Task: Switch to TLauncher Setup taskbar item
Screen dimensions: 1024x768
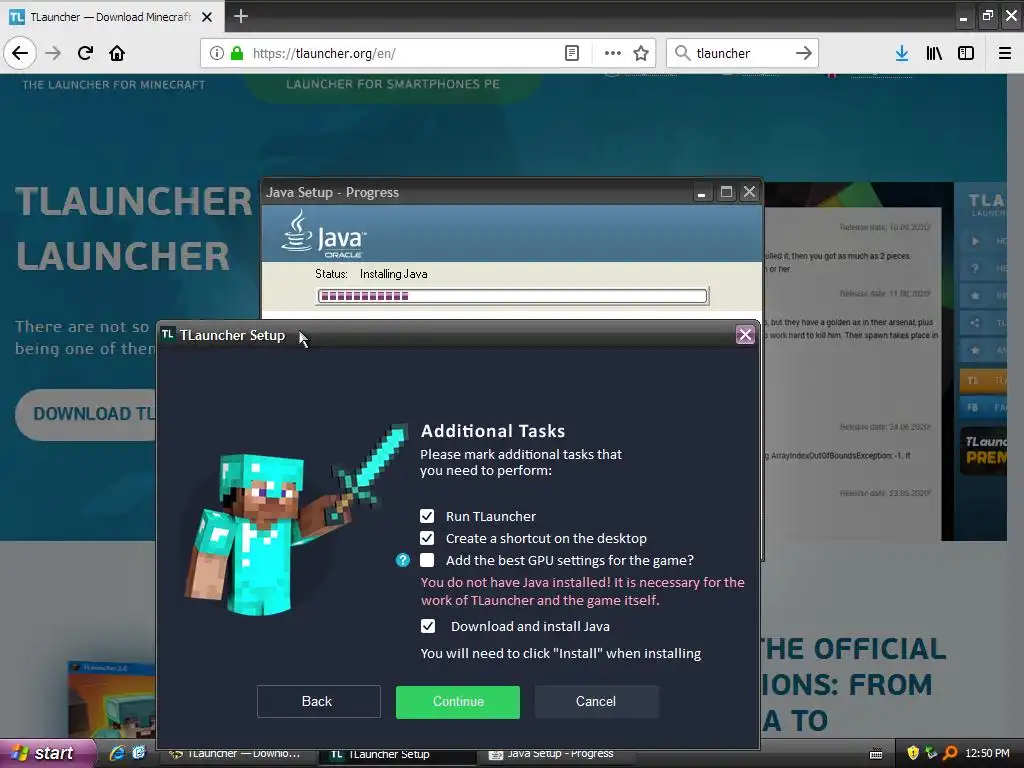Action: (398, 754)
